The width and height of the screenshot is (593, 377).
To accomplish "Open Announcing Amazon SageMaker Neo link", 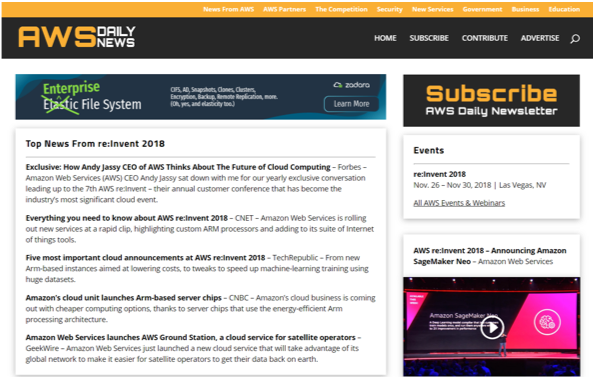I will (490, 256).
